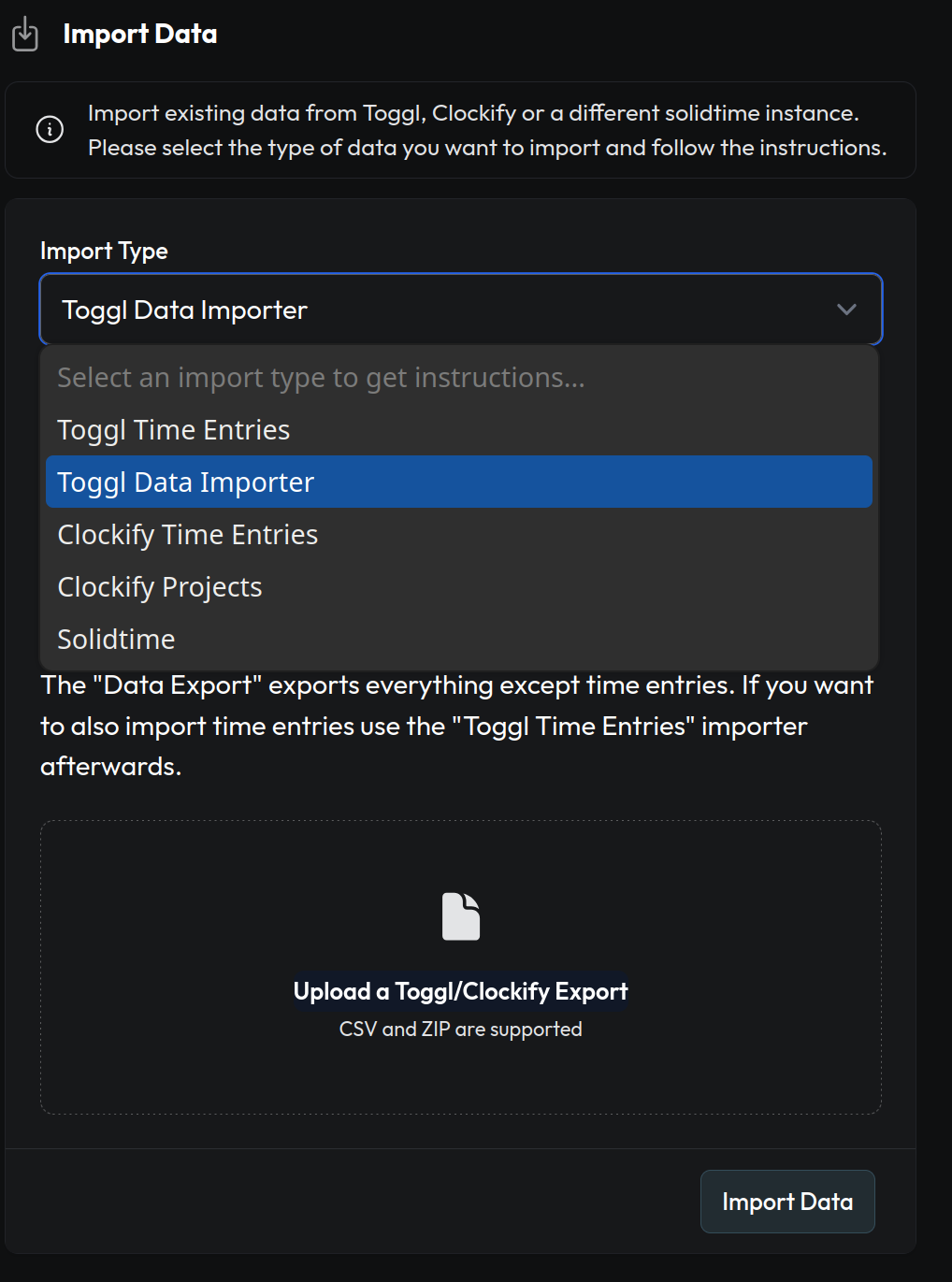Click the Data Export explanation paragraph
This screenshot has height=1282, width=952.
456,726
